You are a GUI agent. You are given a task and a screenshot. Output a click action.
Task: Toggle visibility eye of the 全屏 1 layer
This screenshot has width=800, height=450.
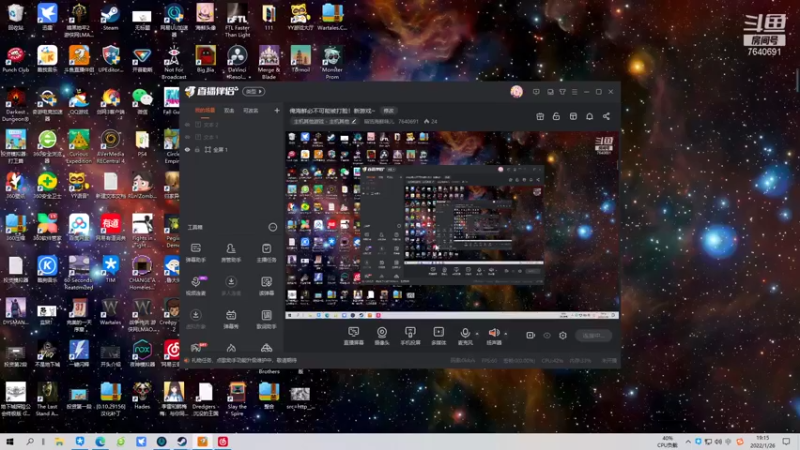pos(187,149)
